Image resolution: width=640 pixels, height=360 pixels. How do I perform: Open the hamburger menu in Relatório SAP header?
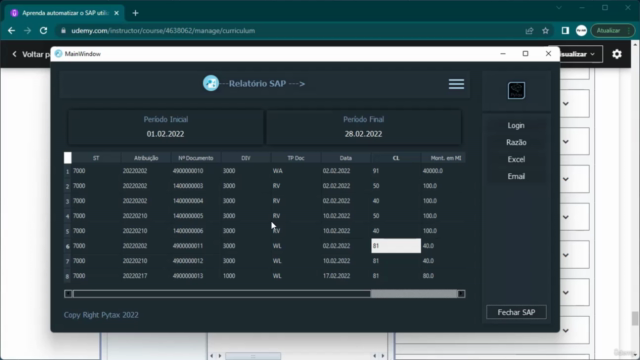[456, 84]
